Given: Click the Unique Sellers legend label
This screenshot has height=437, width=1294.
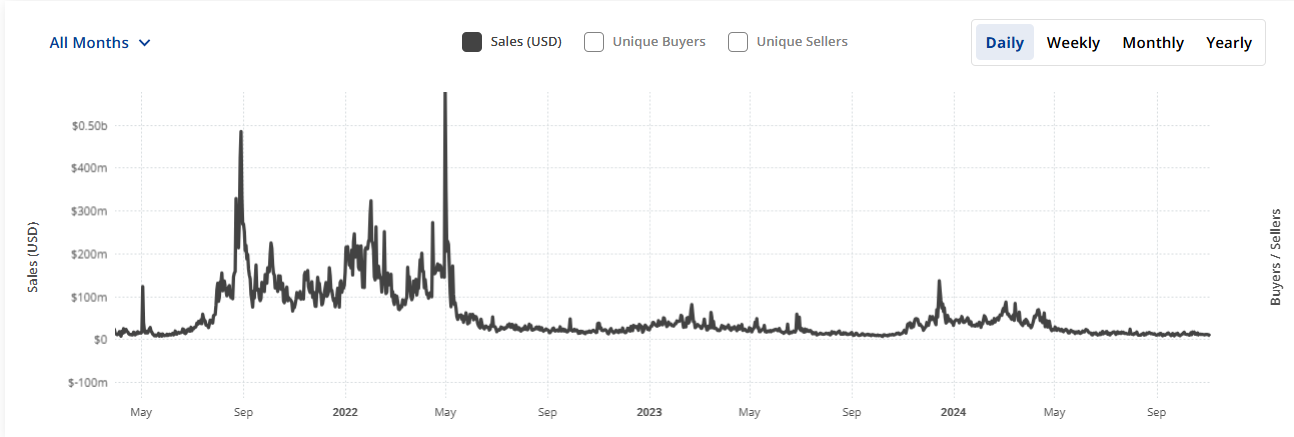Looking at the screenshot, I should [x=802, y=42].
